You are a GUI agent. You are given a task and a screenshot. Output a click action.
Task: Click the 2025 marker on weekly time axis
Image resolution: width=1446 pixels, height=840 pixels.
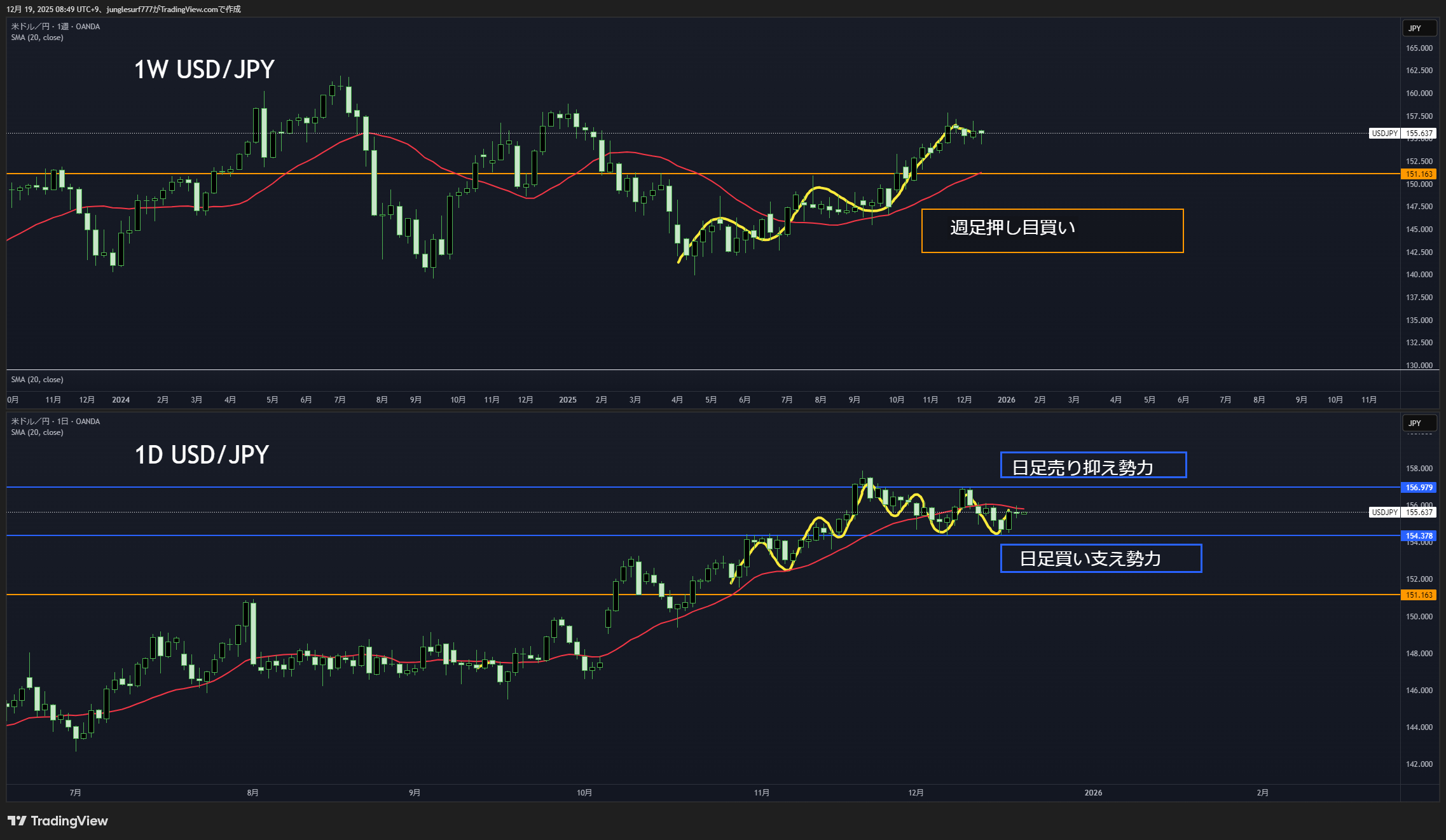pos(567,399)
